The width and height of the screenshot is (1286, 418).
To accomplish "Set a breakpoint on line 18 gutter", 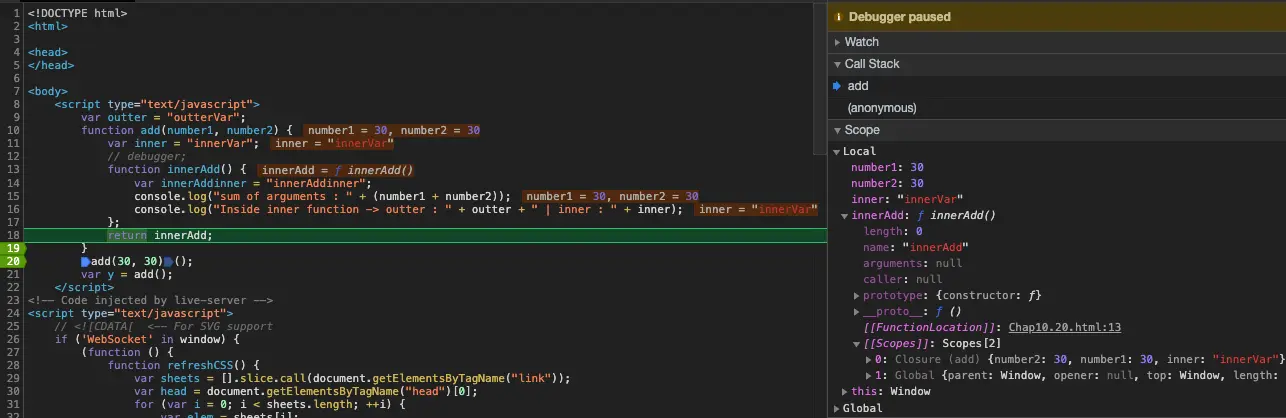I will (11, 235).
